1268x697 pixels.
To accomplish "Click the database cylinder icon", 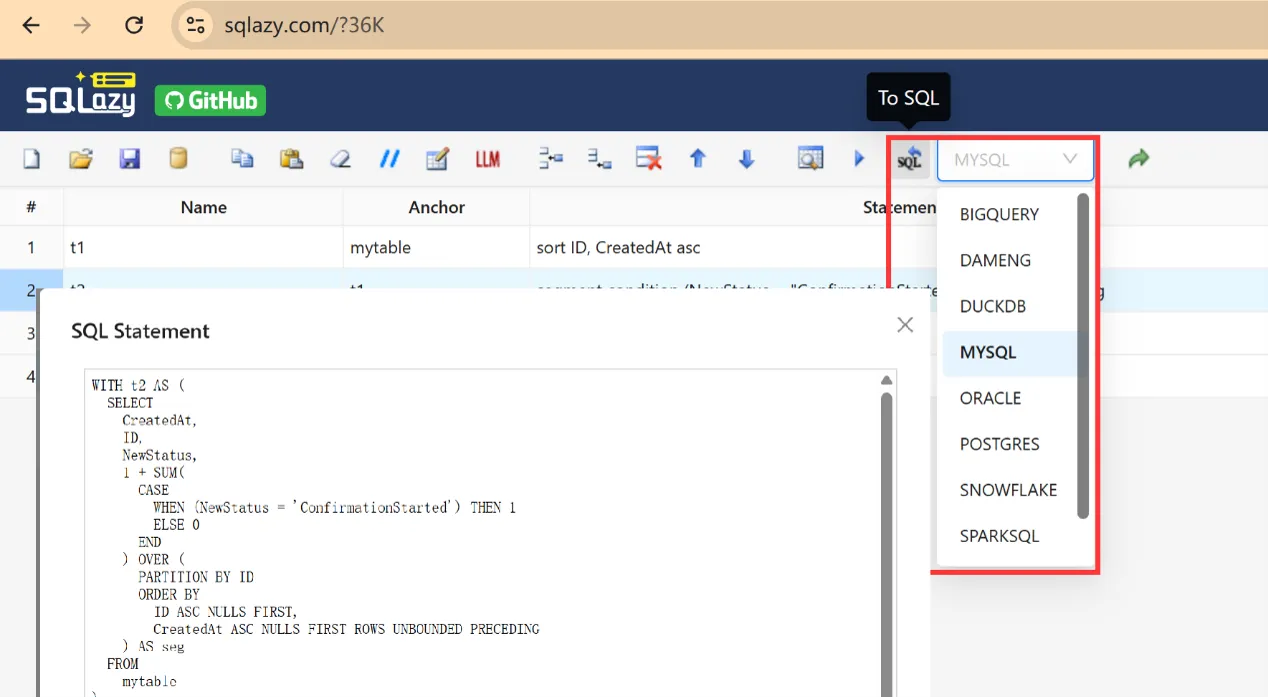I will tap(178, 159).
